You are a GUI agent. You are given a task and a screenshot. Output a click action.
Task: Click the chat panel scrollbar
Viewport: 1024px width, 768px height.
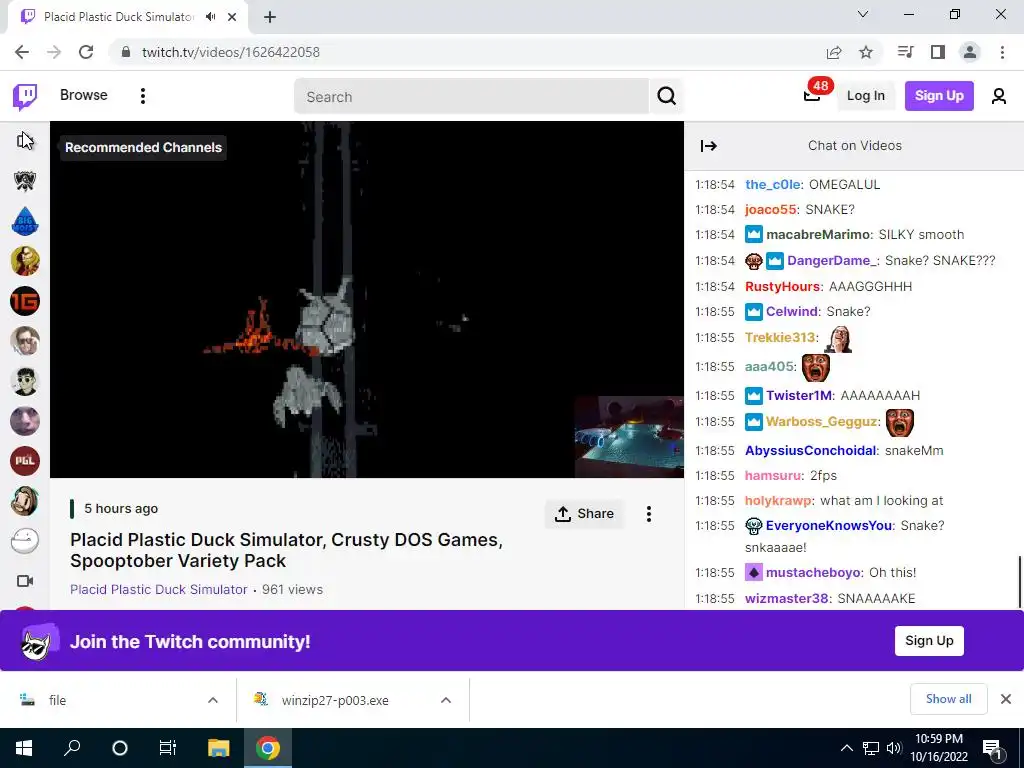click(x=1019, y=581)
